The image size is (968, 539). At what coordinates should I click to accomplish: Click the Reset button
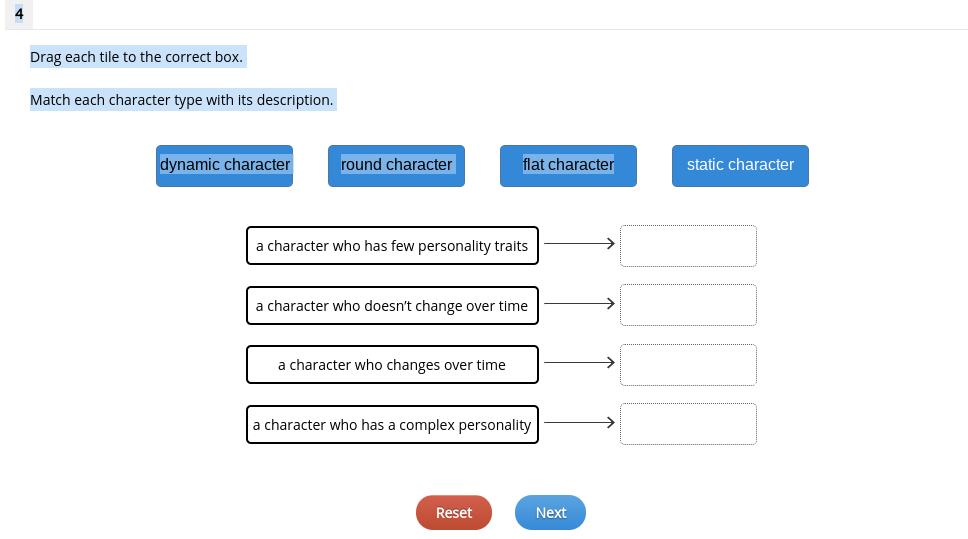pos(454,512)
